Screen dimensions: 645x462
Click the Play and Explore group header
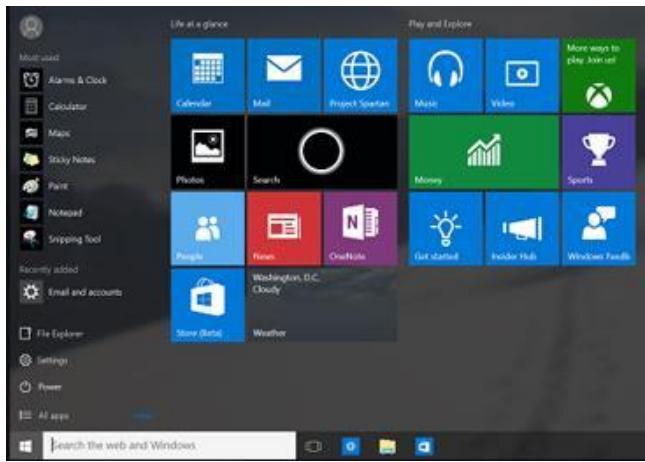click(x=440, y=24)
